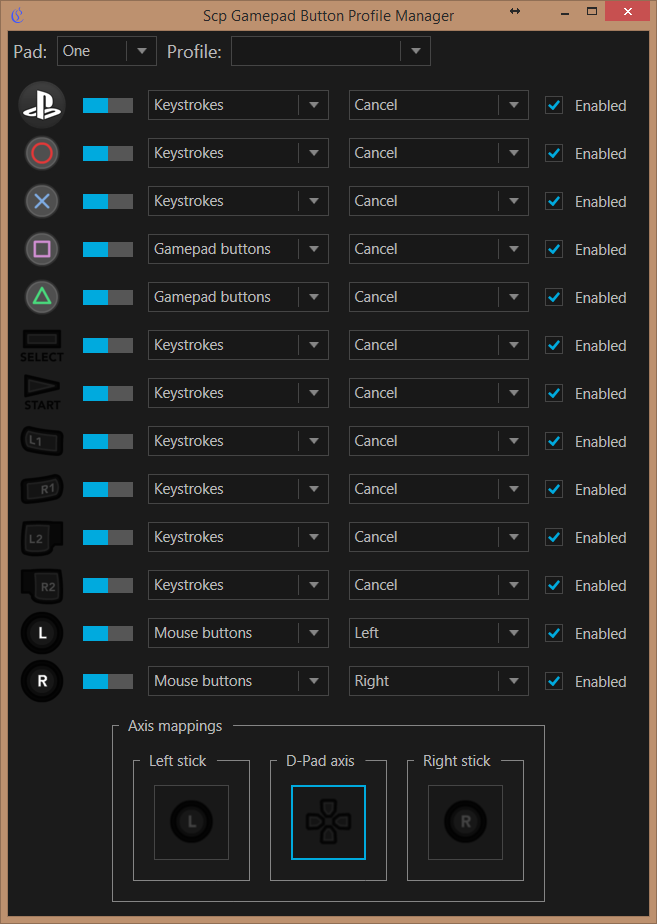Click the pink Square button icon
657x924 pixels.
point(42,249)
